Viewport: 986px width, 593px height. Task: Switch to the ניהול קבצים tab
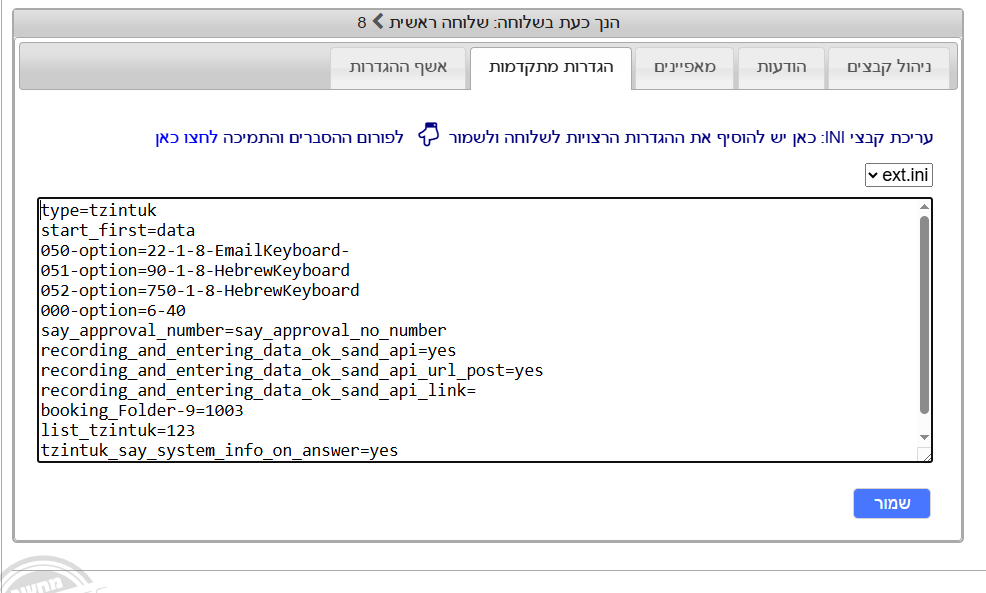[888, 67]
